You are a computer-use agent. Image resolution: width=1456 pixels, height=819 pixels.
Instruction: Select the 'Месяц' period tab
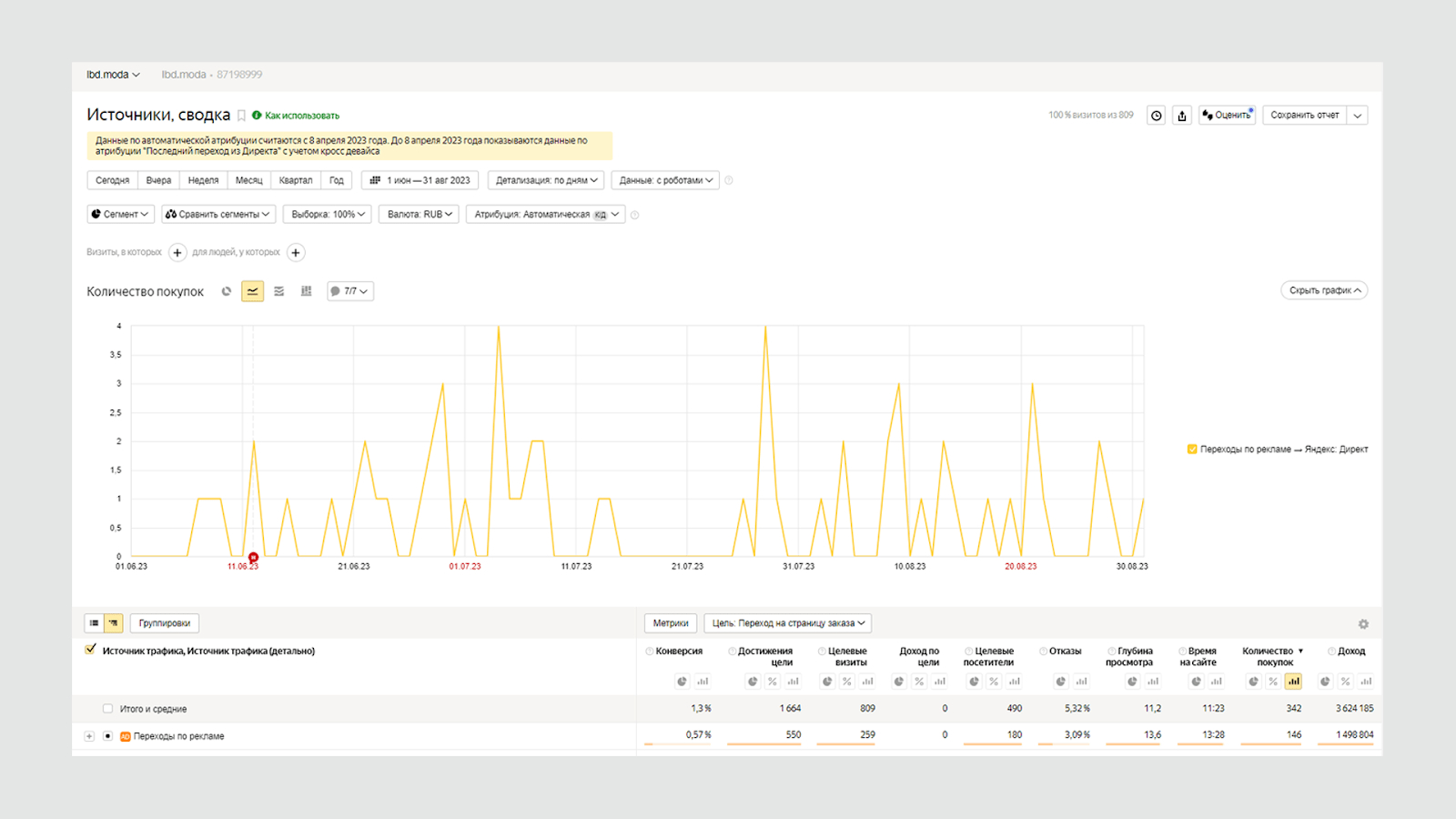248,180
